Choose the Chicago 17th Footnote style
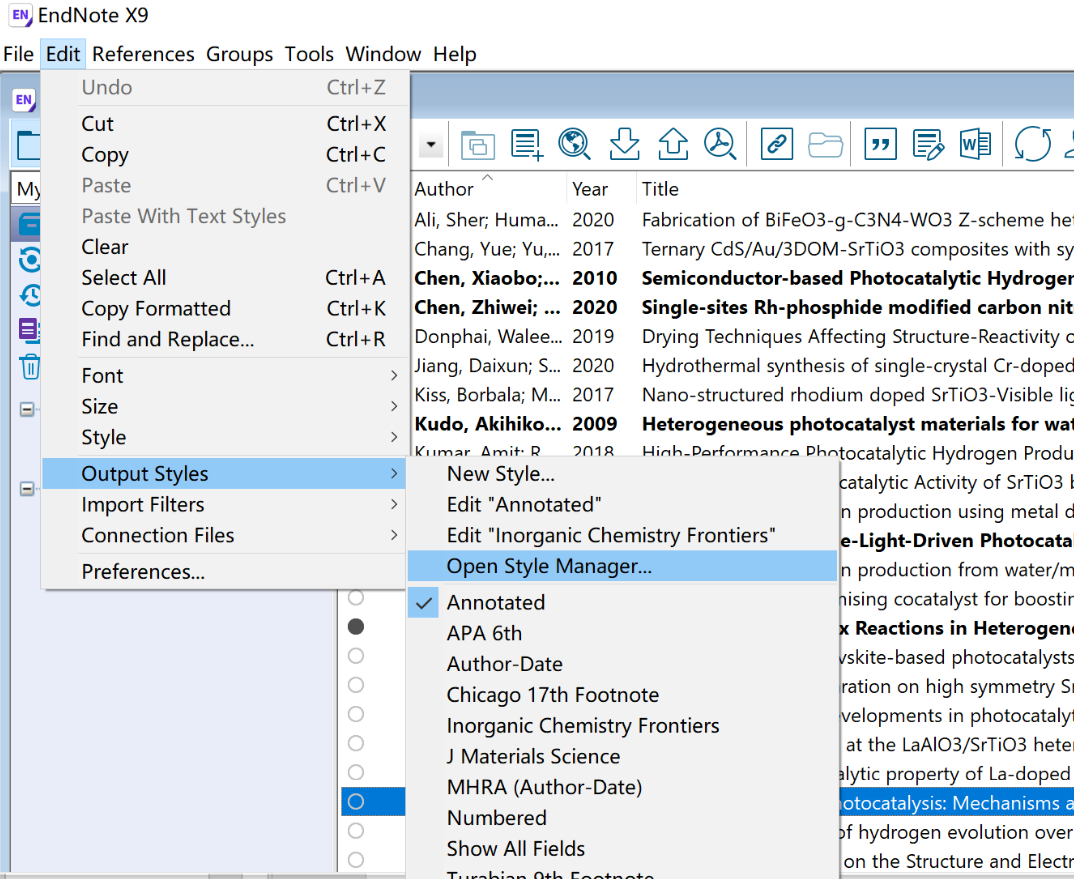 [x=622, y=695]
